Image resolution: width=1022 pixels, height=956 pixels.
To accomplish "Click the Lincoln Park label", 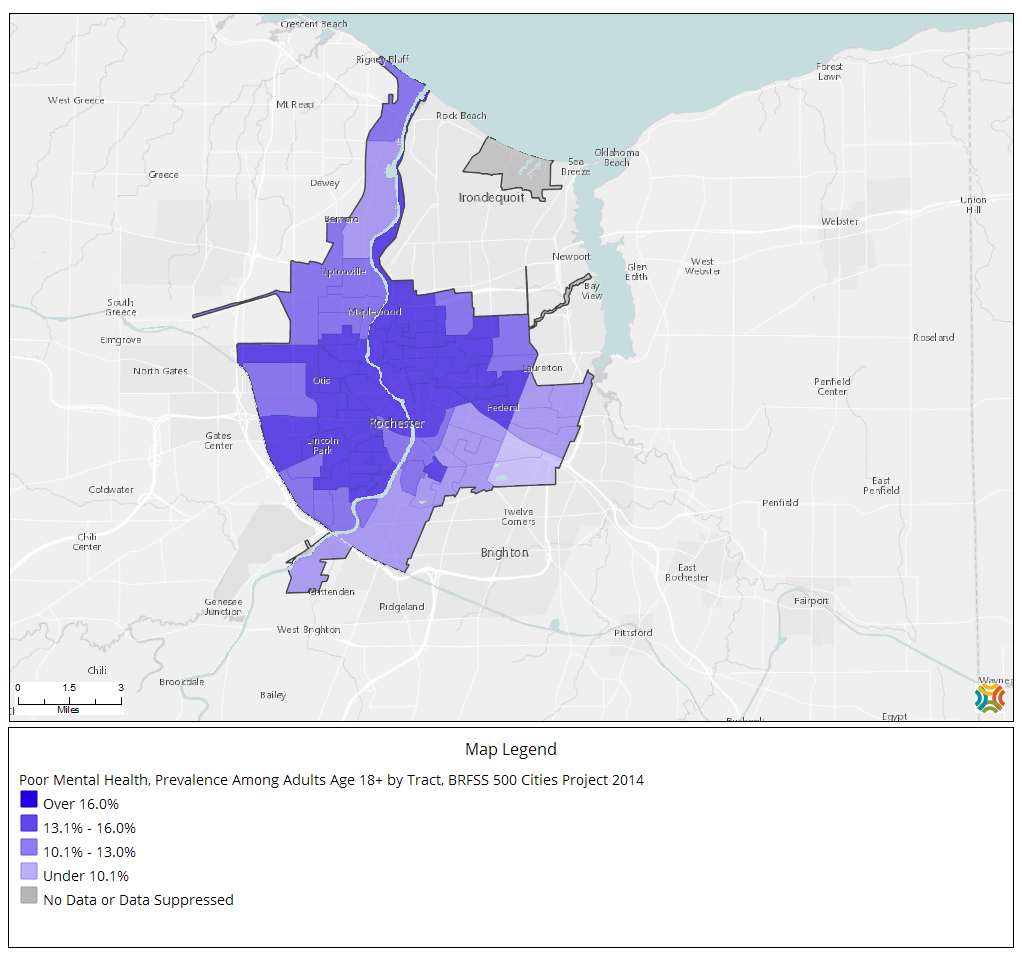I will (x=322, y=444).
